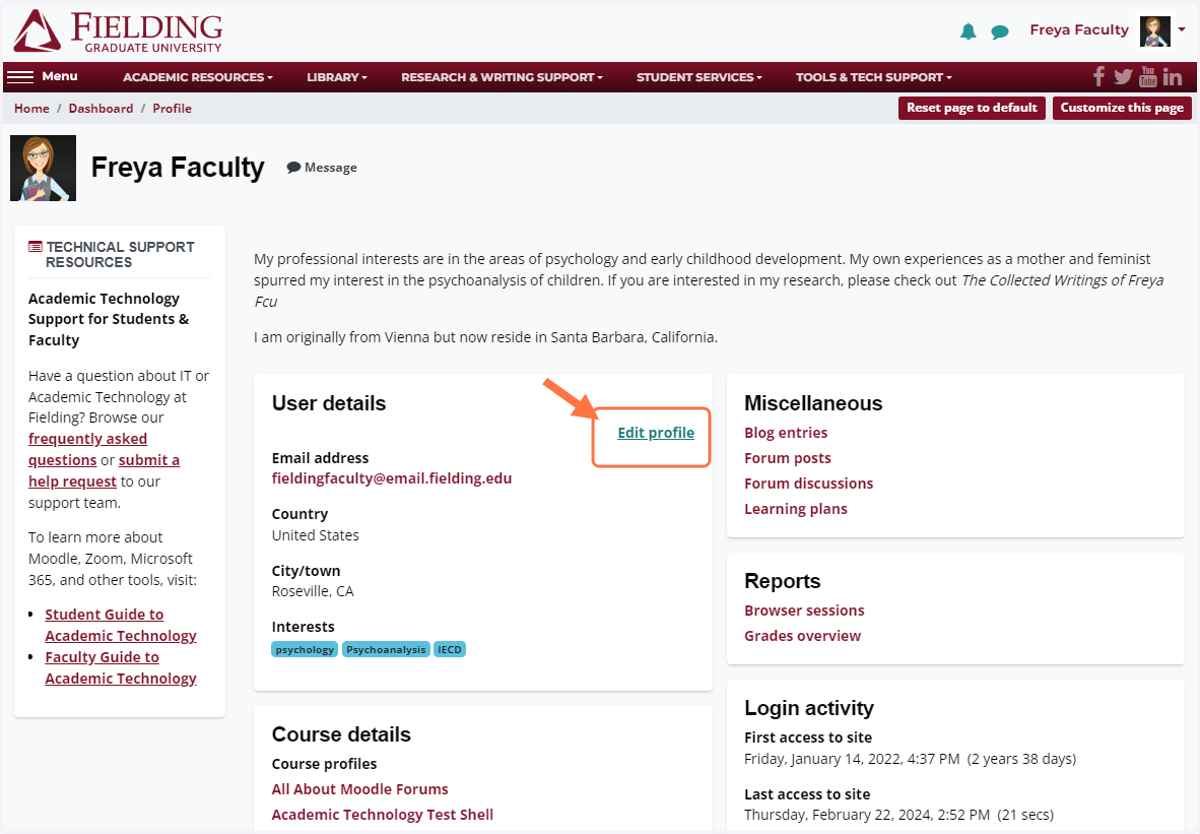The width and height of the screenshot is (1200, 834).
Task: Open Student Guide to Academic Technology
Action: click(x=121, y=625)
